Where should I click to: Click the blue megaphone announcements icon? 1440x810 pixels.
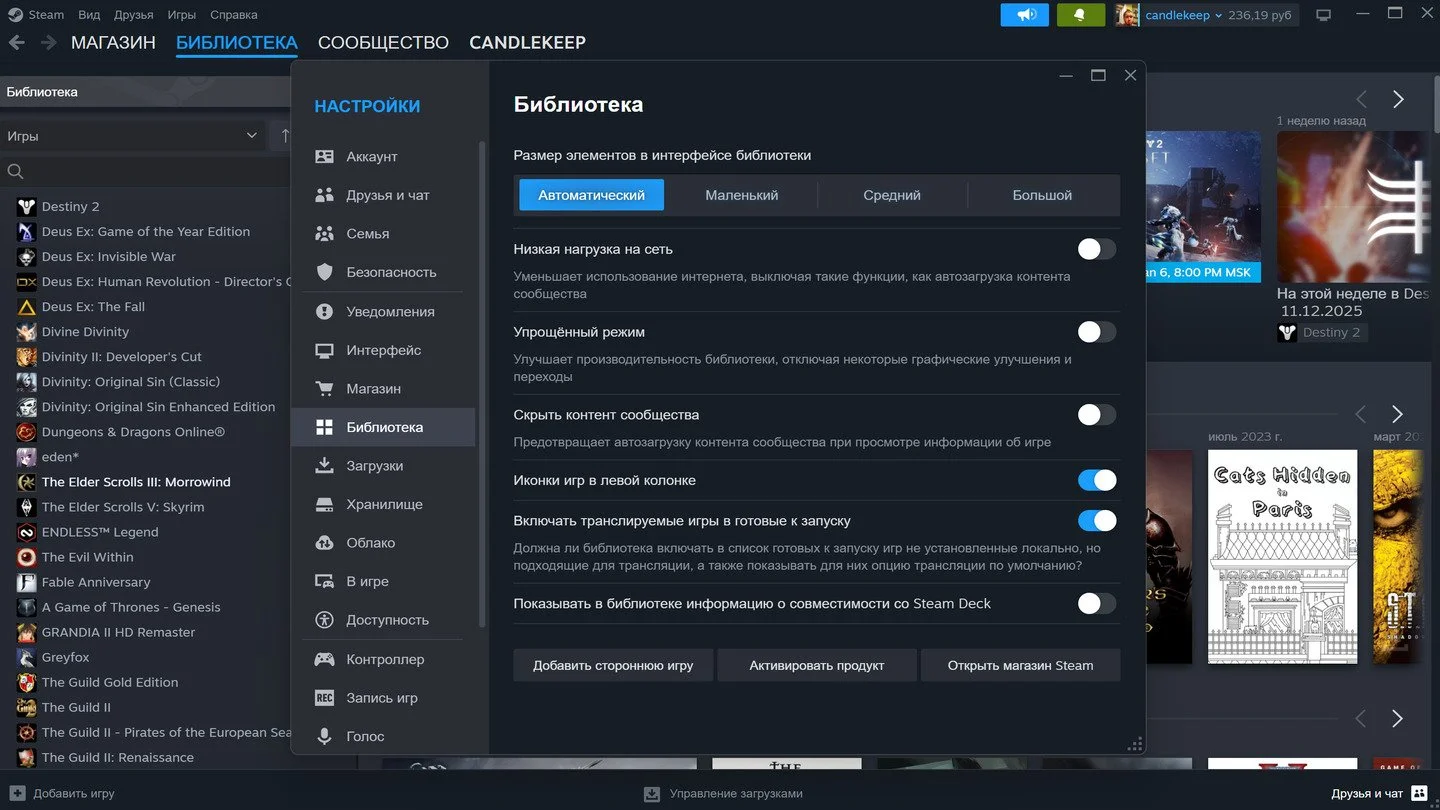coord(1024,15)
